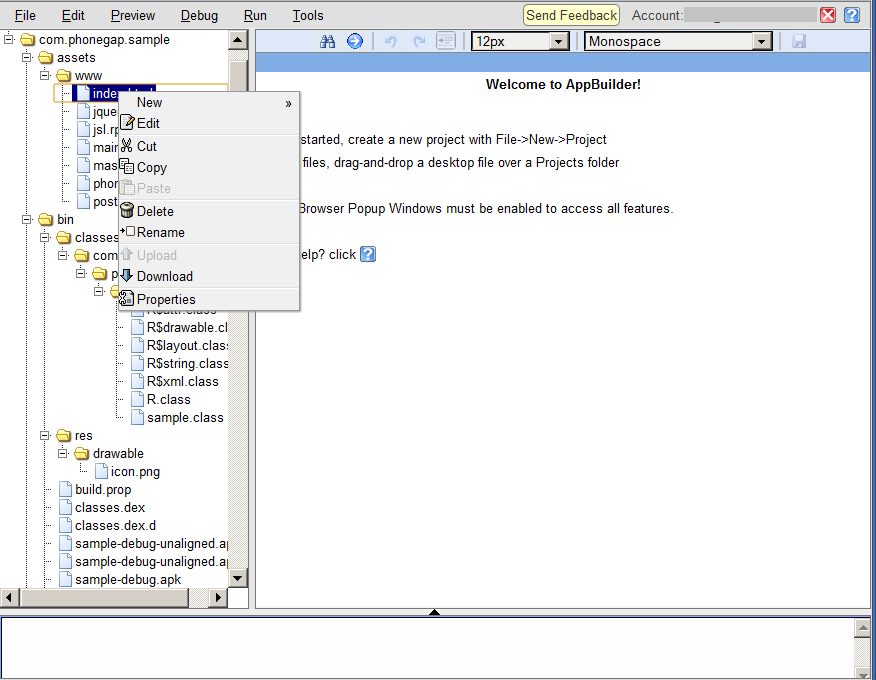Image resolution: width=876 pixels, height=680 pixels.
Task: Collapse the res folder node
Action: point(45,435)
